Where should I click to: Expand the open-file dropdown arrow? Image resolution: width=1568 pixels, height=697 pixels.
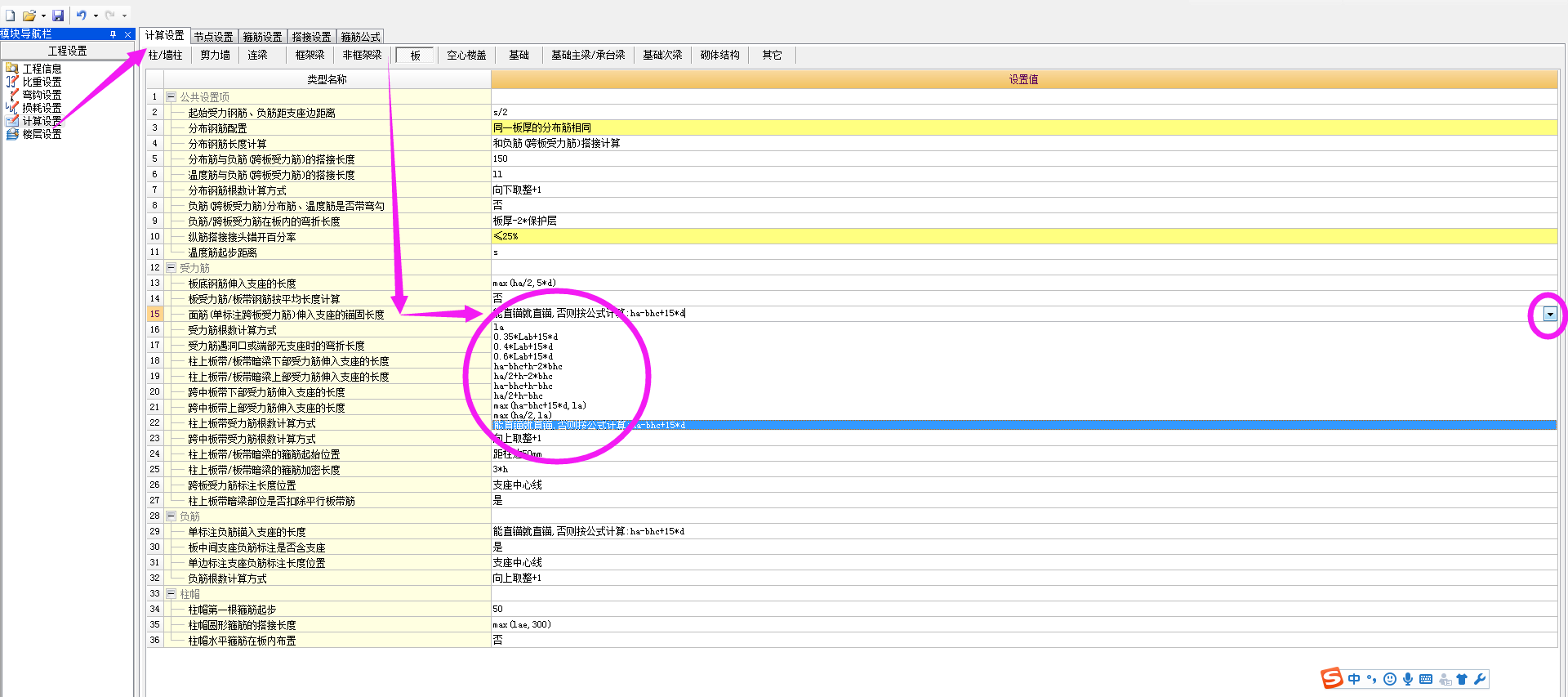[x=43, y=16]
